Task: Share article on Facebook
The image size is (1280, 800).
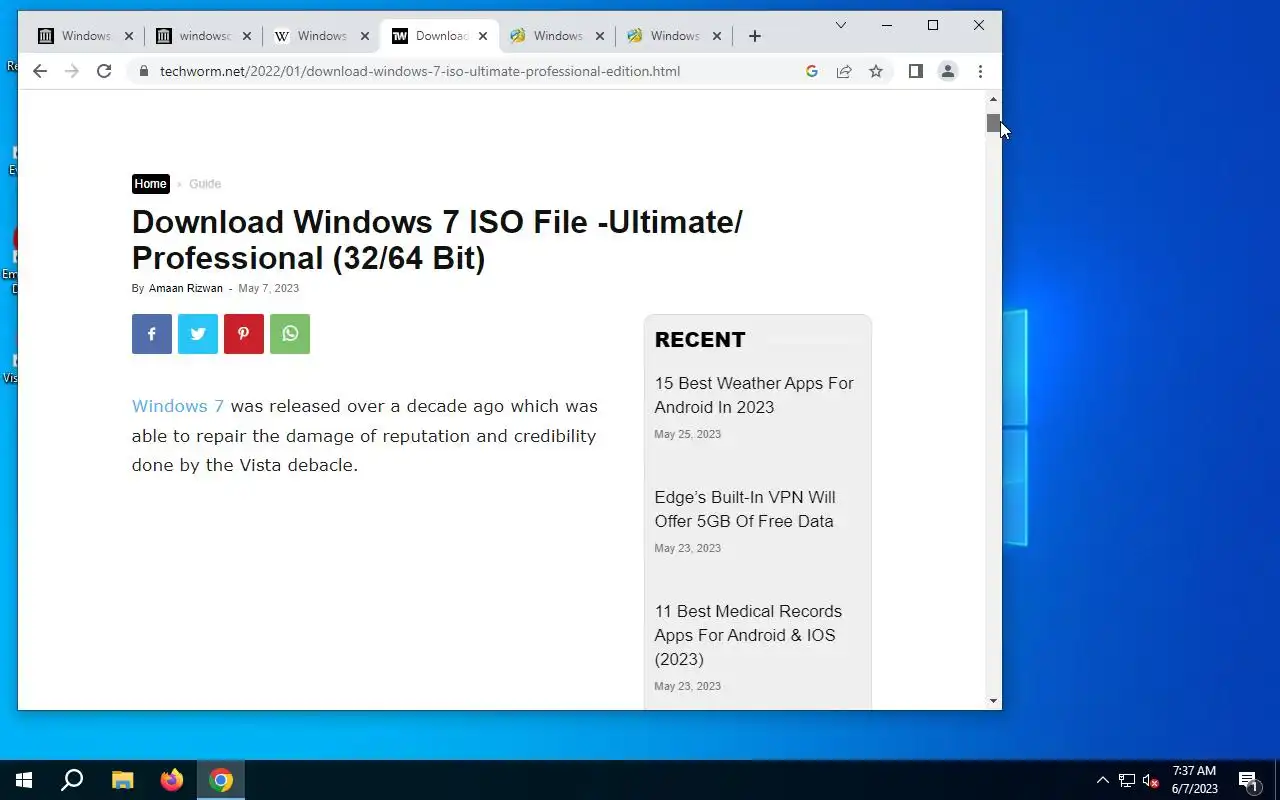Action: pyautogui.click(x=152, y=334)
